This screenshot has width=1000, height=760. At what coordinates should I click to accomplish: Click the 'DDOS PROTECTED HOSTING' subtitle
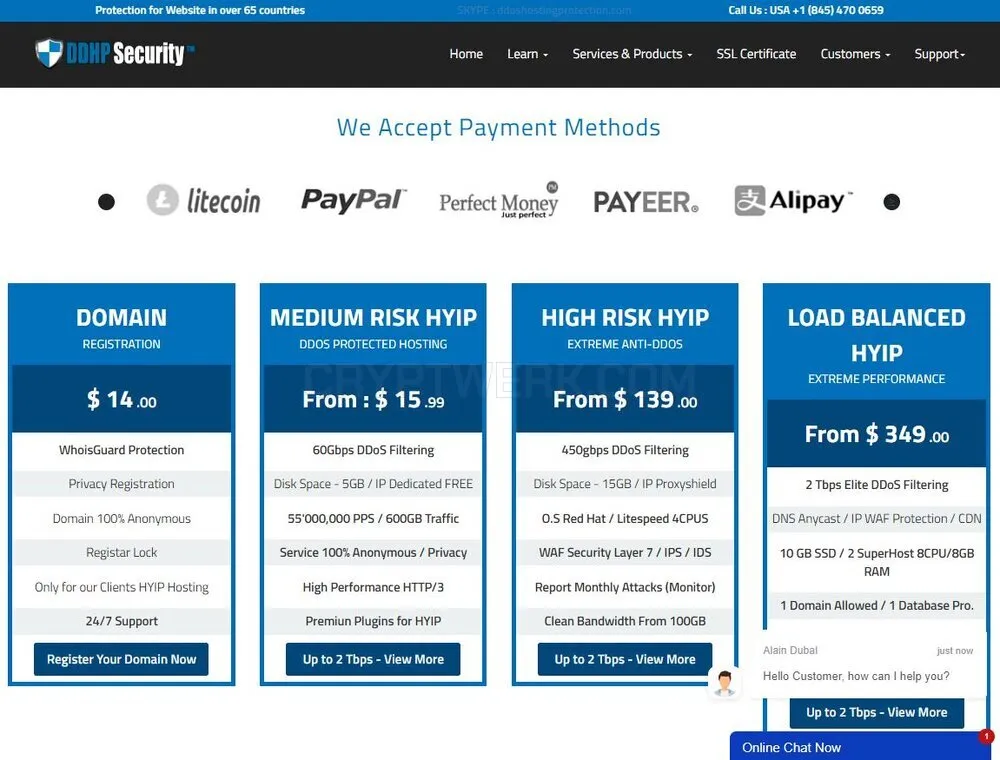[x=373, y=344]
